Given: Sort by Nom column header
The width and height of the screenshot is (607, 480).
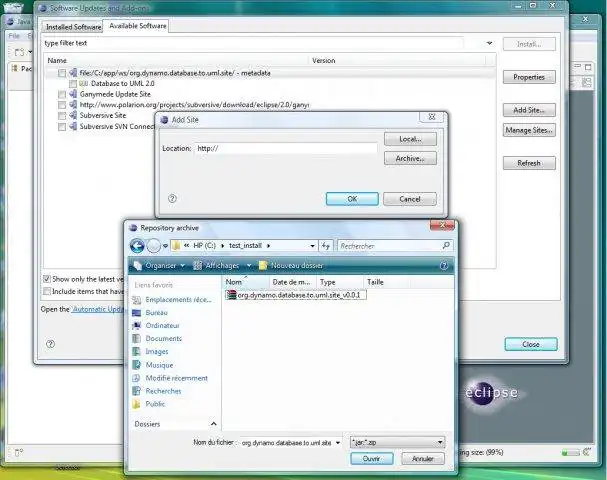Looking at the screenshot, I should coord(247,282).
